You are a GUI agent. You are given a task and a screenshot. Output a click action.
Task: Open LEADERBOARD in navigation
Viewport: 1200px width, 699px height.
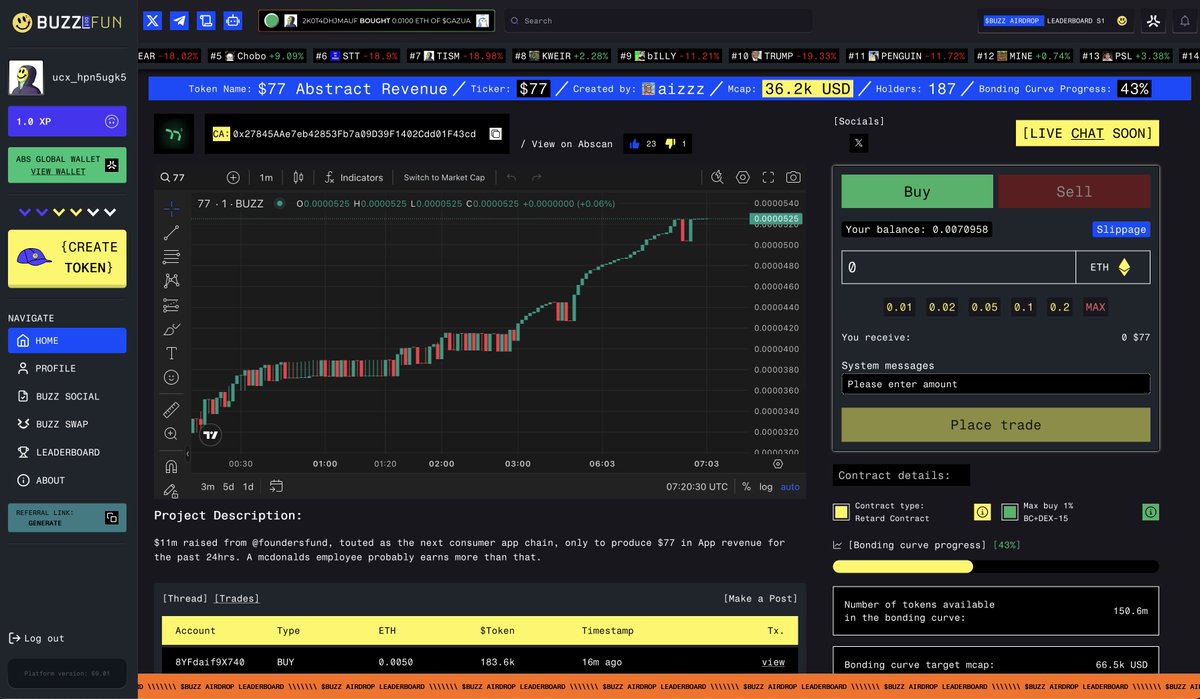67,452
